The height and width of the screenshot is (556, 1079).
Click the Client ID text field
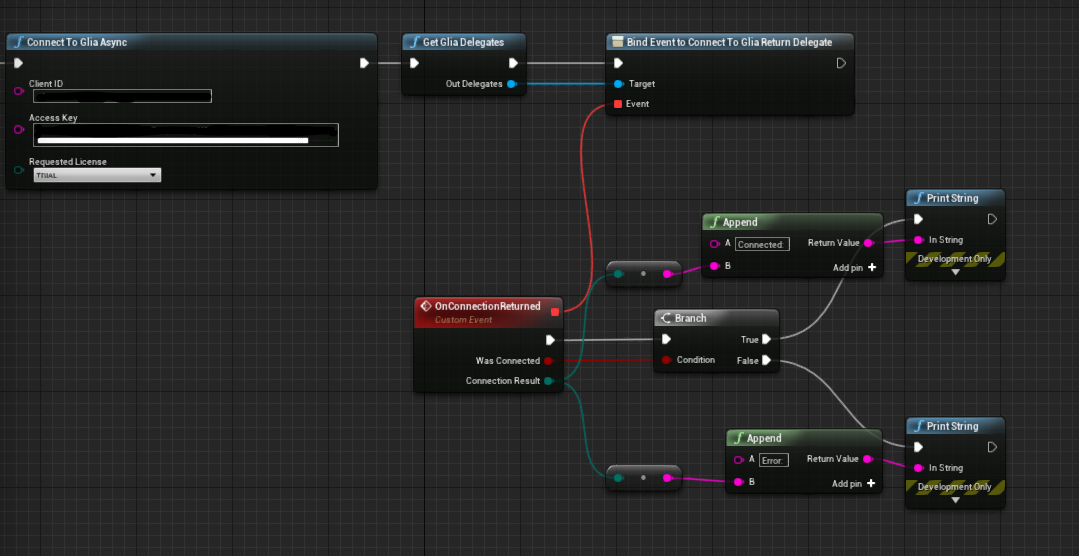tap(122, 96)
